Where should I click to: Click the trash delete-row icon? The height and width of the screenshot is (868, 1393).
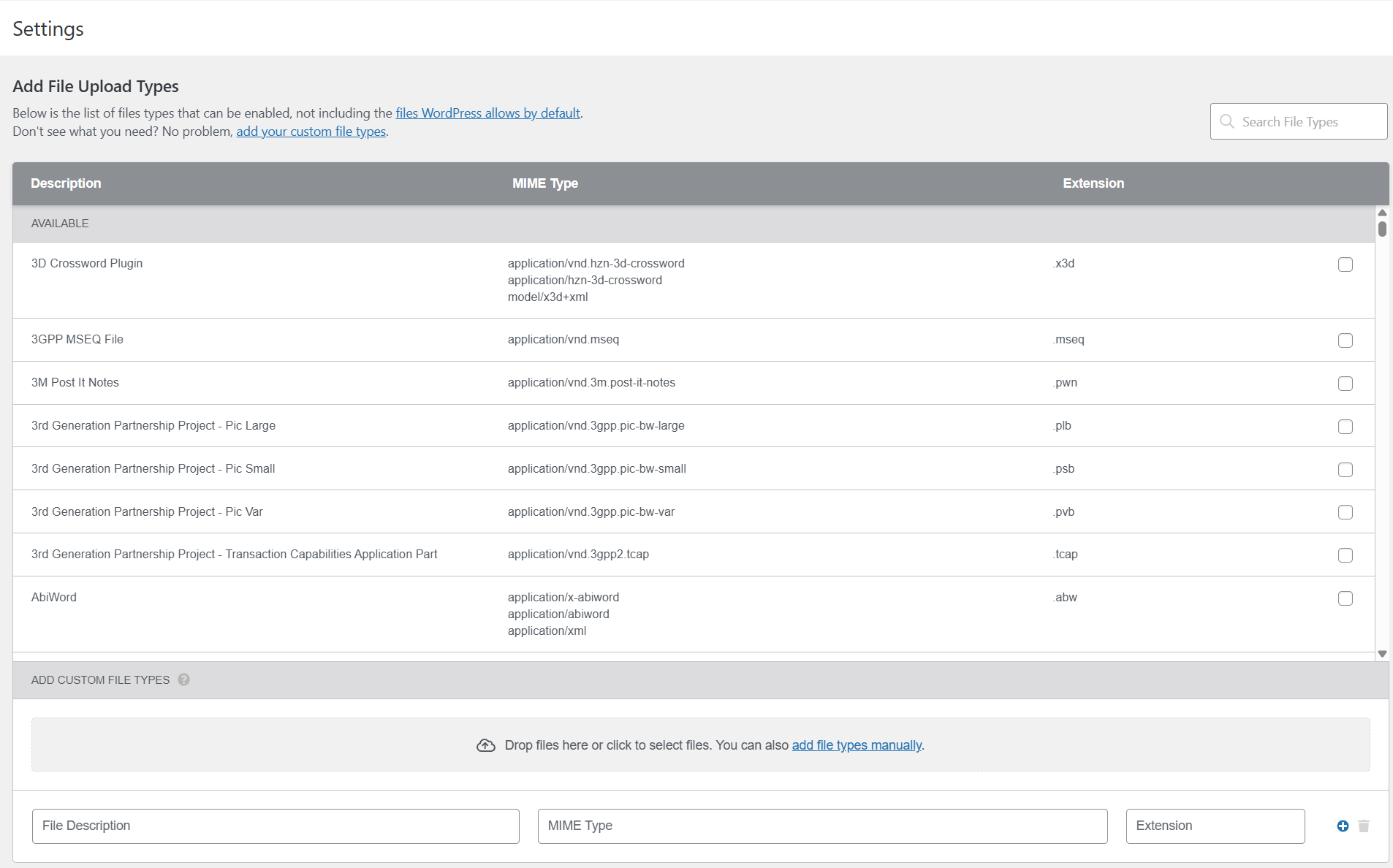[x=1364, y=826]
